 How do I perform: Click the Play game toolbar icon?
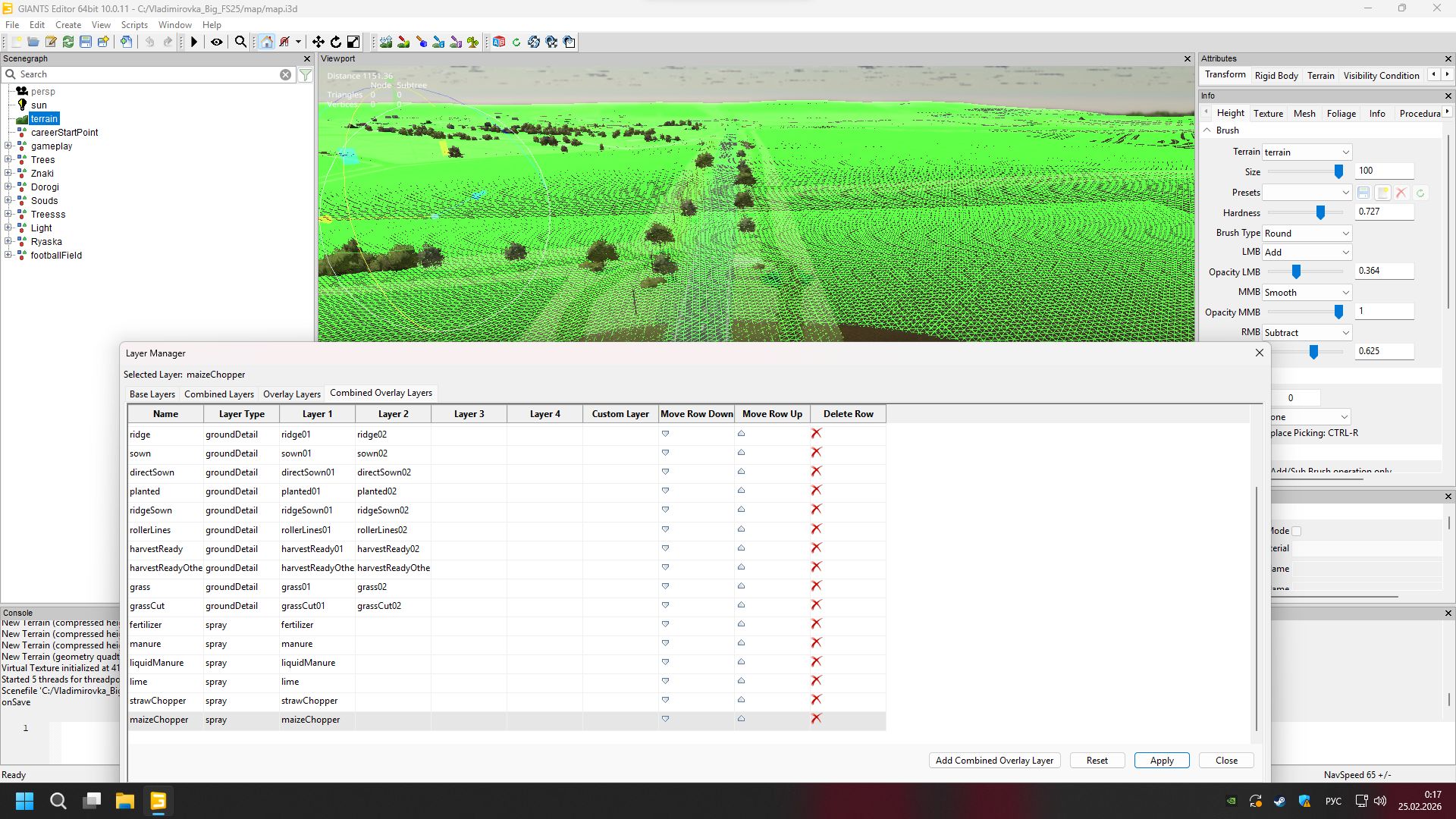coord(194,42)
